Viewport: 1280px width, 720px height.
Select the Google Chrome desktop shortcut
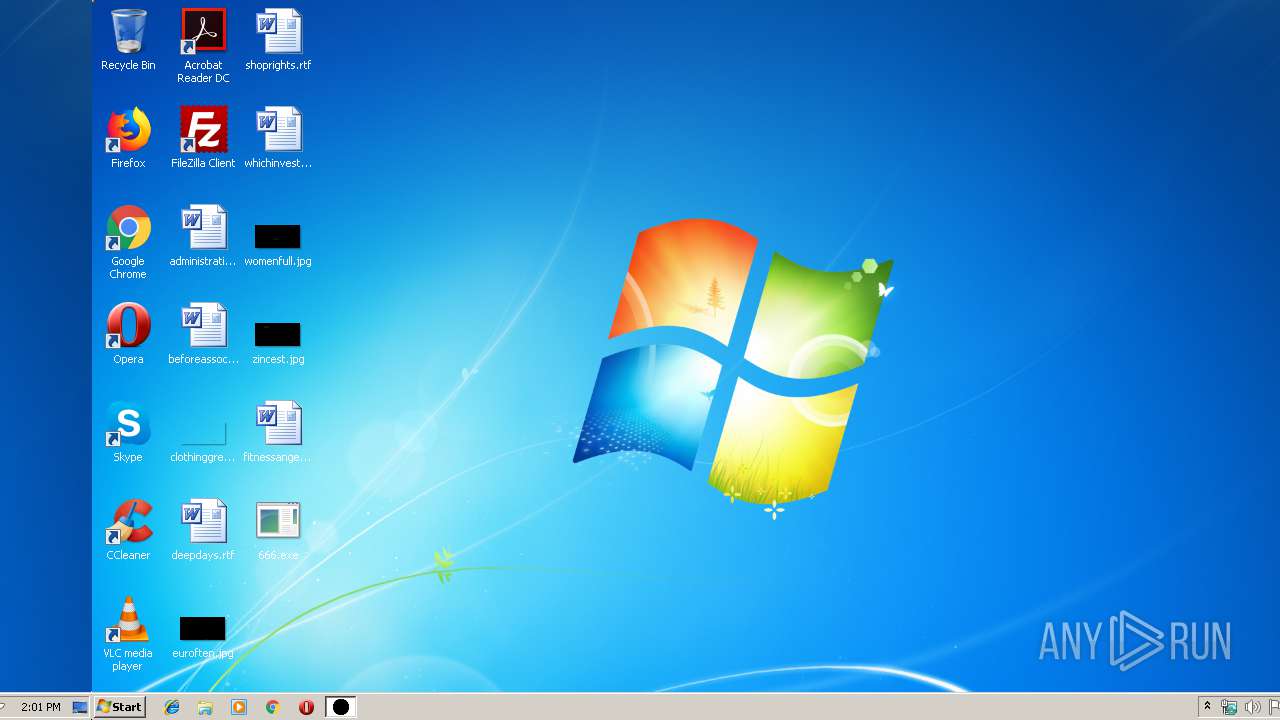point(128,242)
